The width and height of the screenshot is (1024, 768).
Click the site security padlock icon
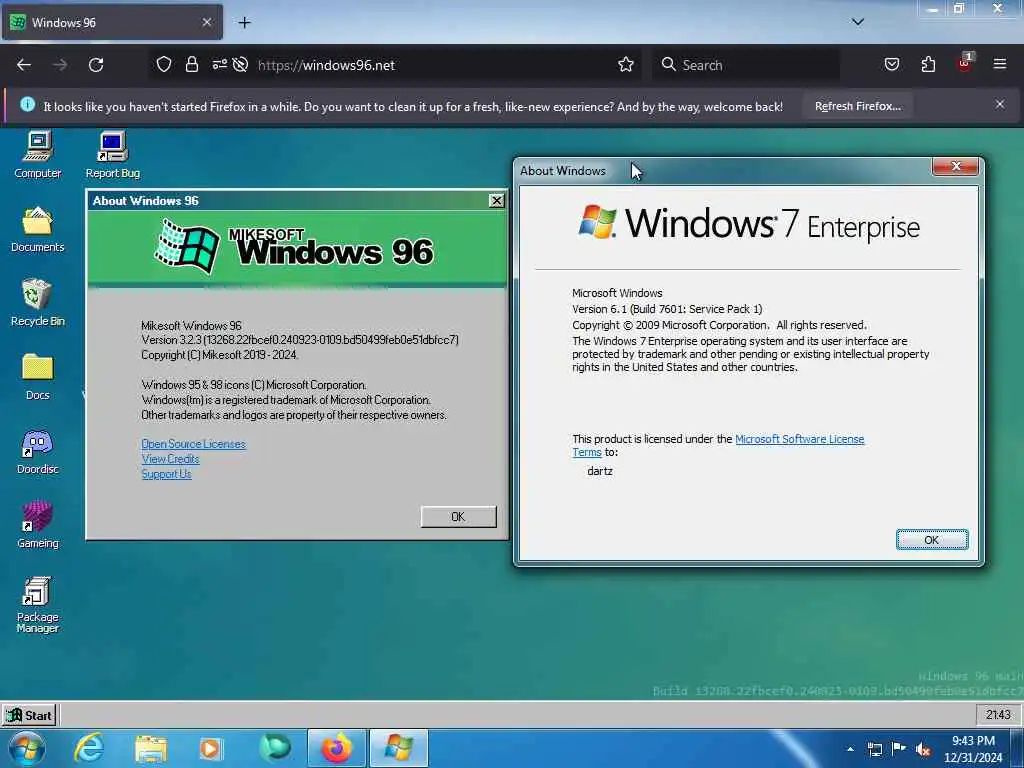(191, 65)
